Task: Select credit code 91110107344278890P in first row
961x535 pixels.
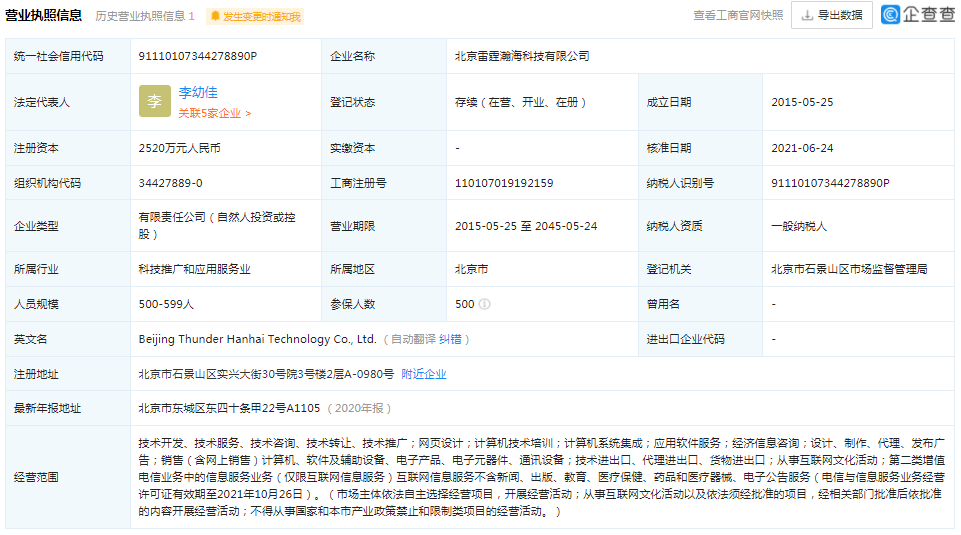Action: click(197, 56)
